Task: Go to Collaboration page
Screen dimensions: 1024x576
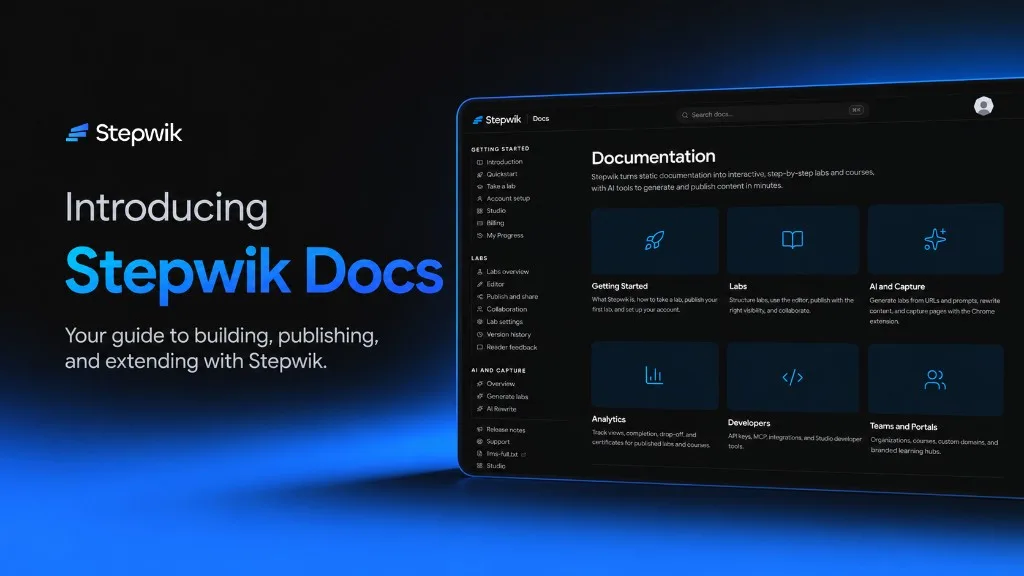Action: click(x=506, y=310)
